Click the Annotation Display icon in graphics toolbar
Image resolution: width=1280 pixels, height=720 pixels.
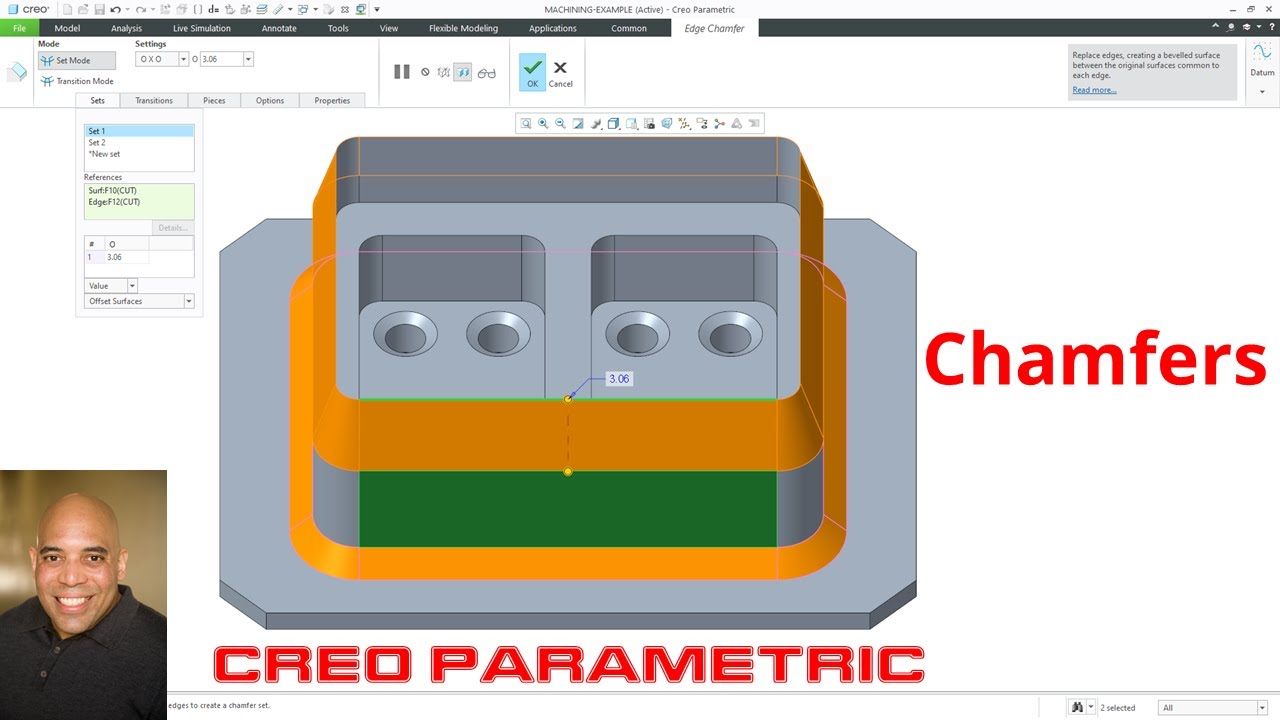click(702, 124)
